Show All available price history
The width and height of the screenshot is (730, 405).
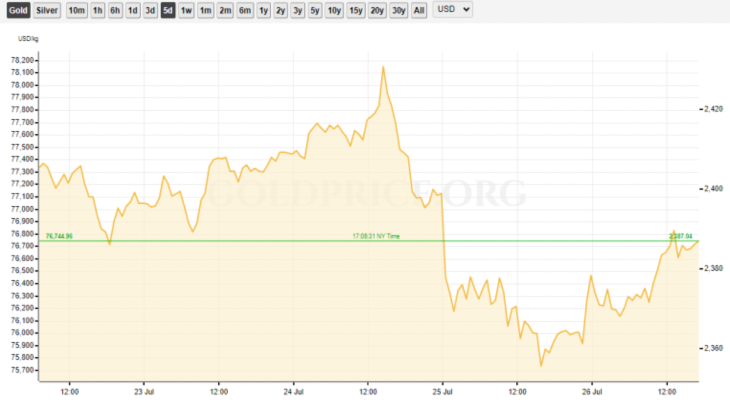point(419,10)
